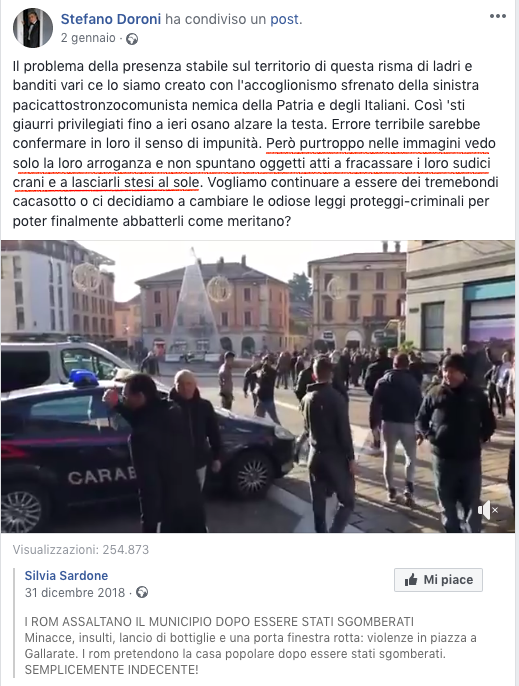The image size is (519, 686).
Task: Open the "2 gennaio" timestamp
Action: click(88, 38)
